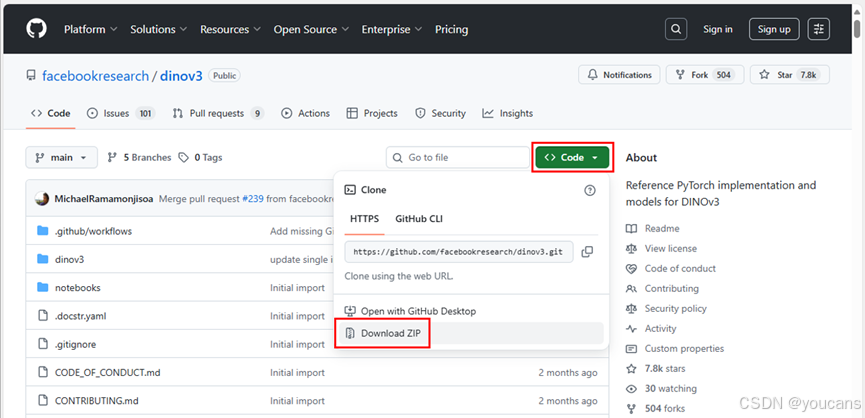865x418 pixels.
Task: Click the fork icon beside 504 forks
Action: [631, 409]
